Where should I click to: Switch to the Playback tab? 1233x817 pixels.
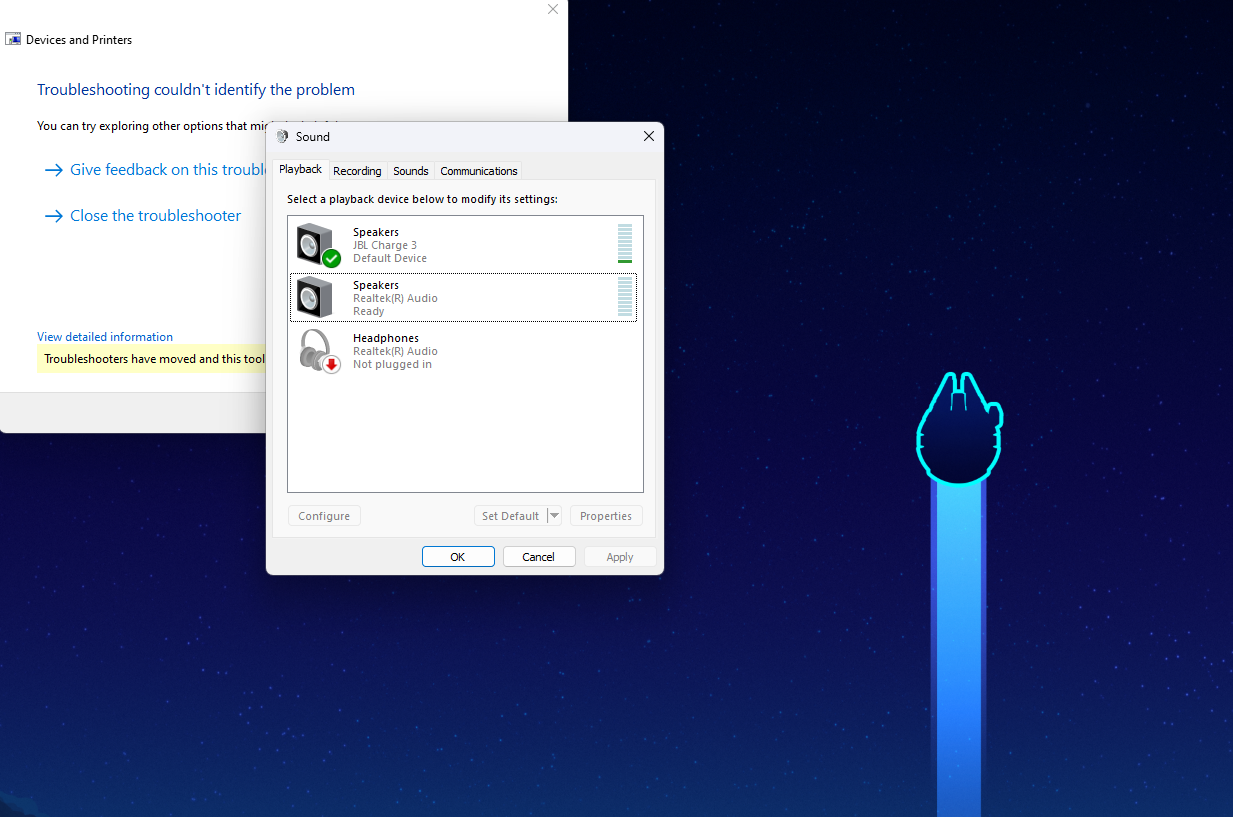coord(300,170)
